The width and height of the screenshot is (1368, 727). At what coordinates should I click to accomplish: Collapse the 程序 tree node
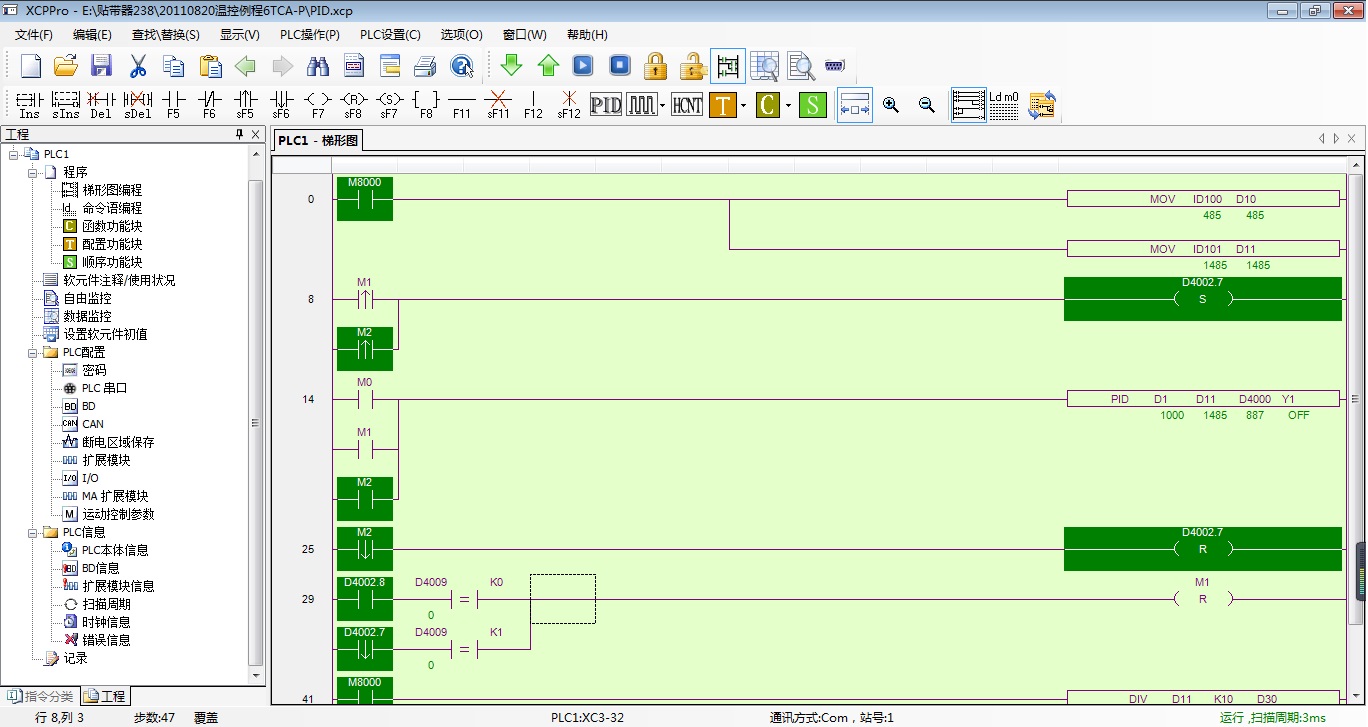(x=33, y=172)
